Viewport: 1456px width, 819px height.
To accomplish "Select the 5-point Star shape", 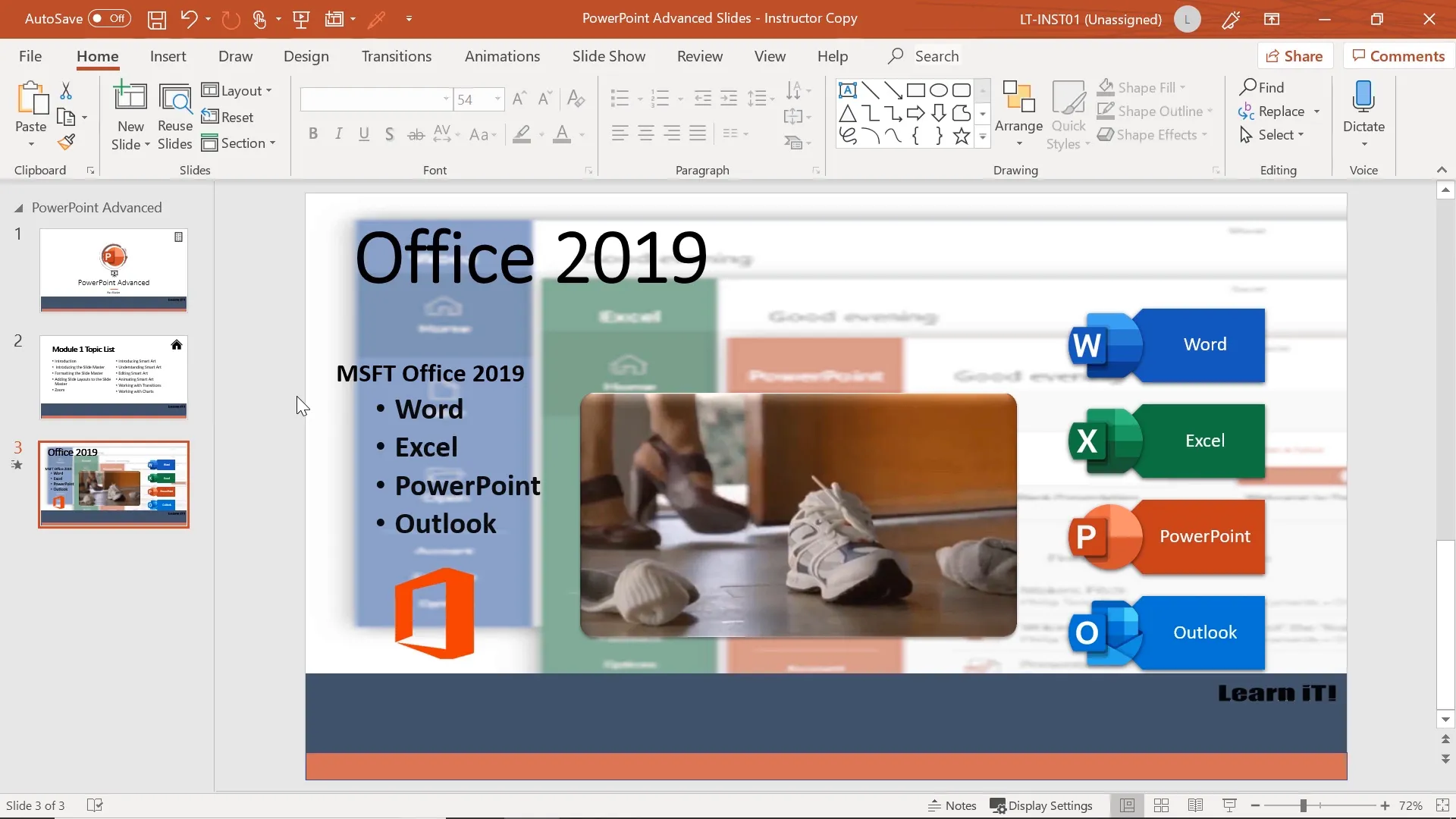I will pos(962,136).
